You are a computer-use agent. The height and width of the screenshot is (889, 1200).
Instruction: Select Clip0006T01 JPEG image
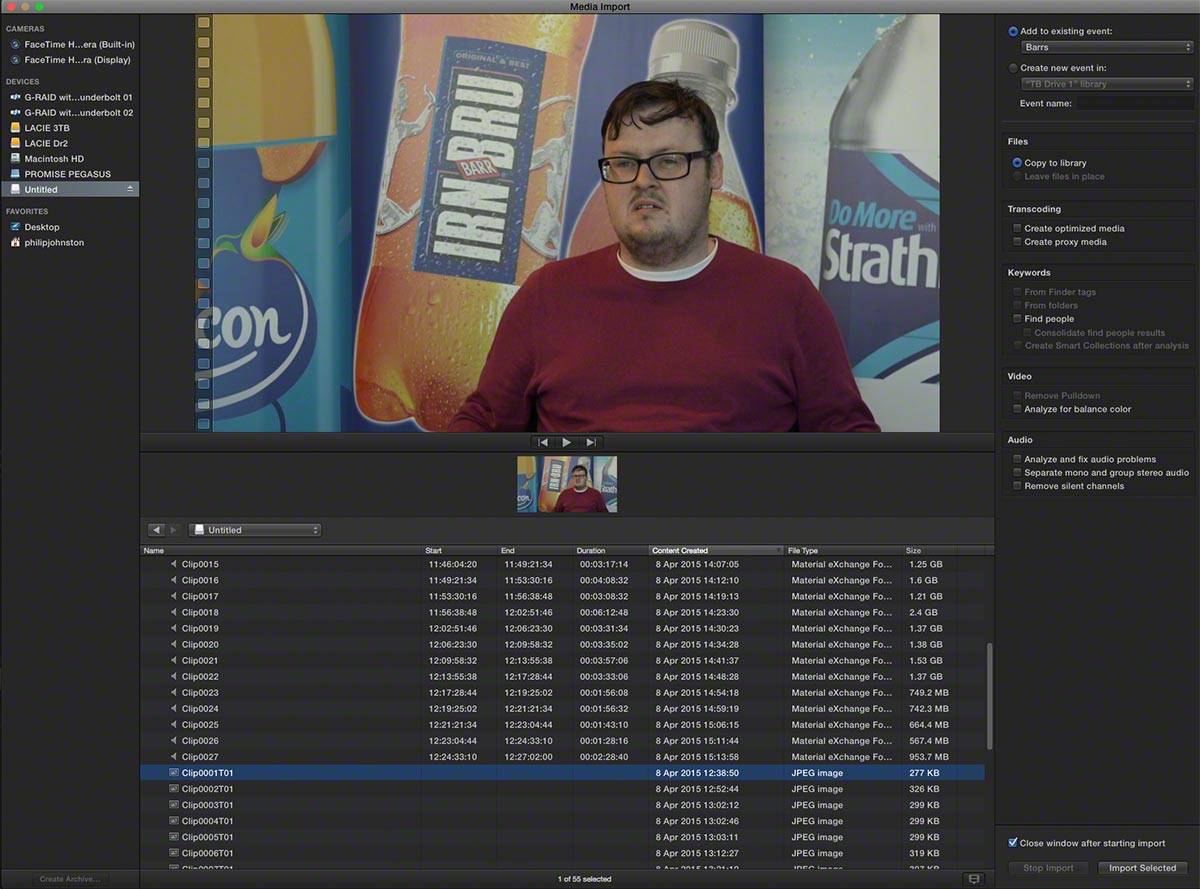pyautogui.click(x=562, y=853)
